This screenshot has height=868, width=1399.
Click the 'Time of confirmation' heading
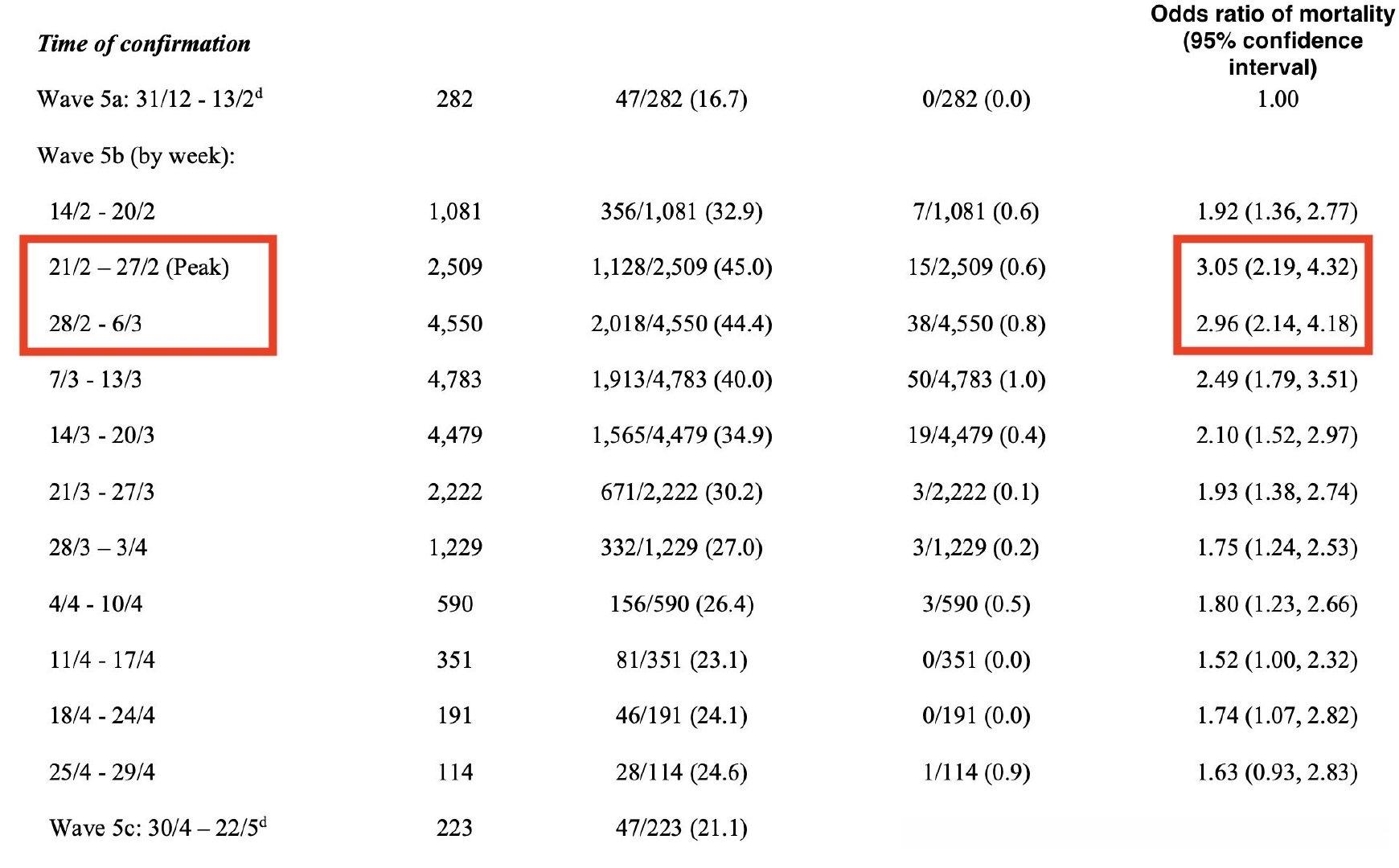144,44
